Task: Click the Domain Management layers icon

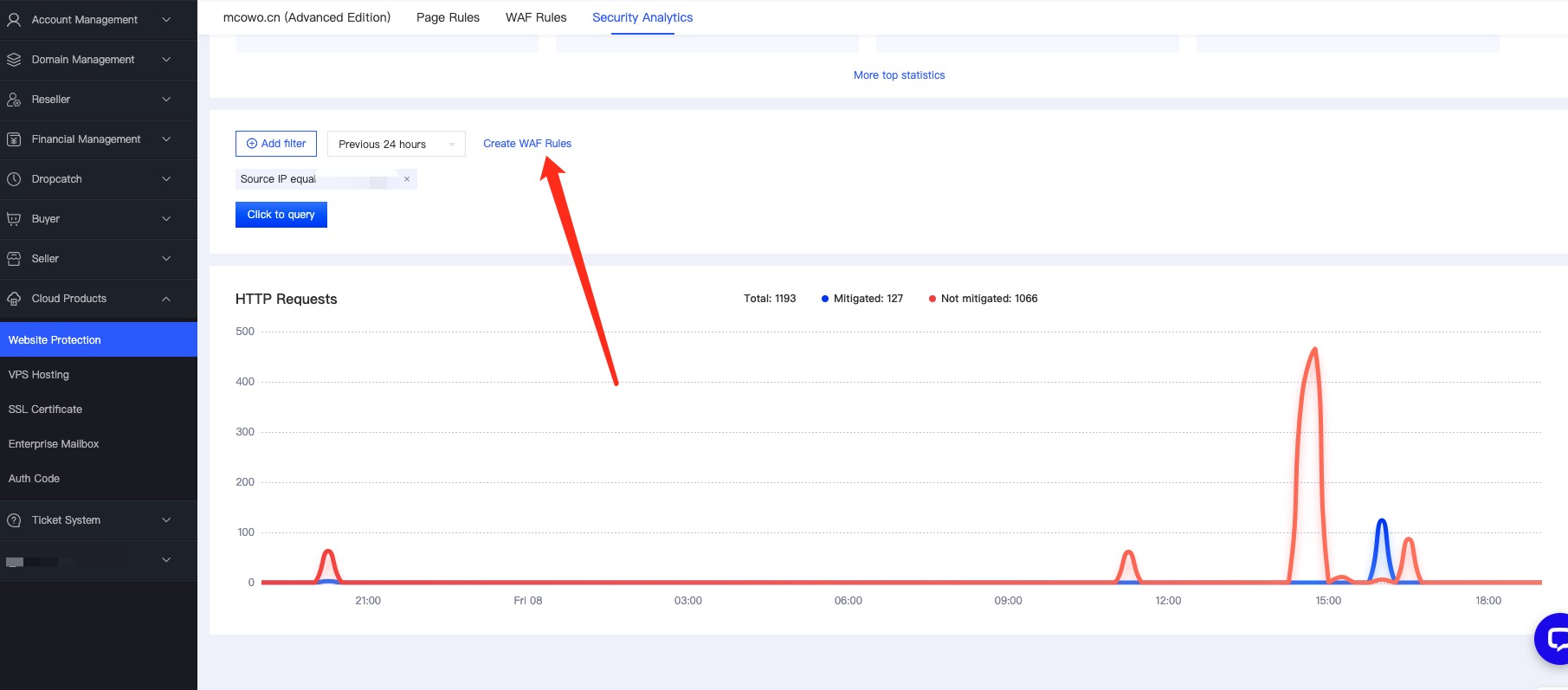Action: click(14, 60)
